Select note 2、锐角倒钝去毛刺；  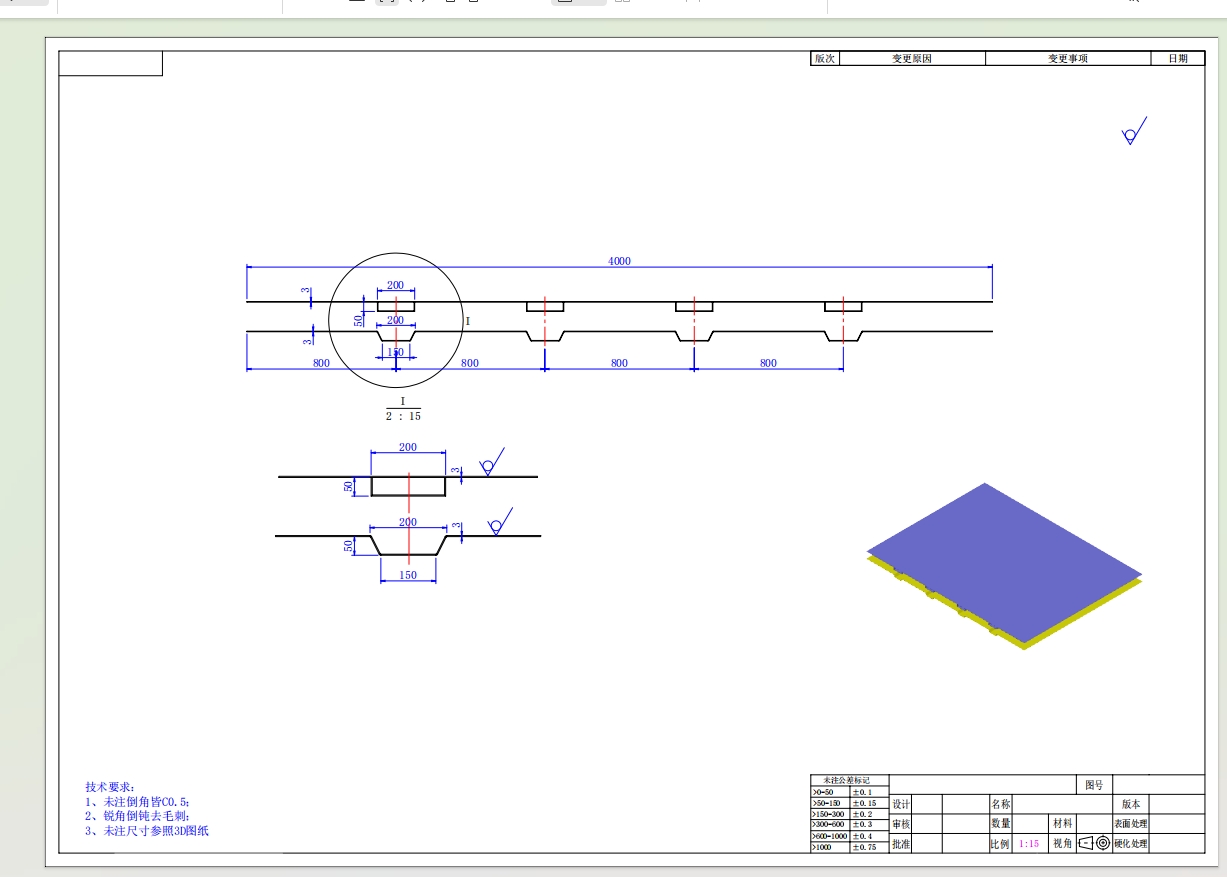click(x=138, y=816)
